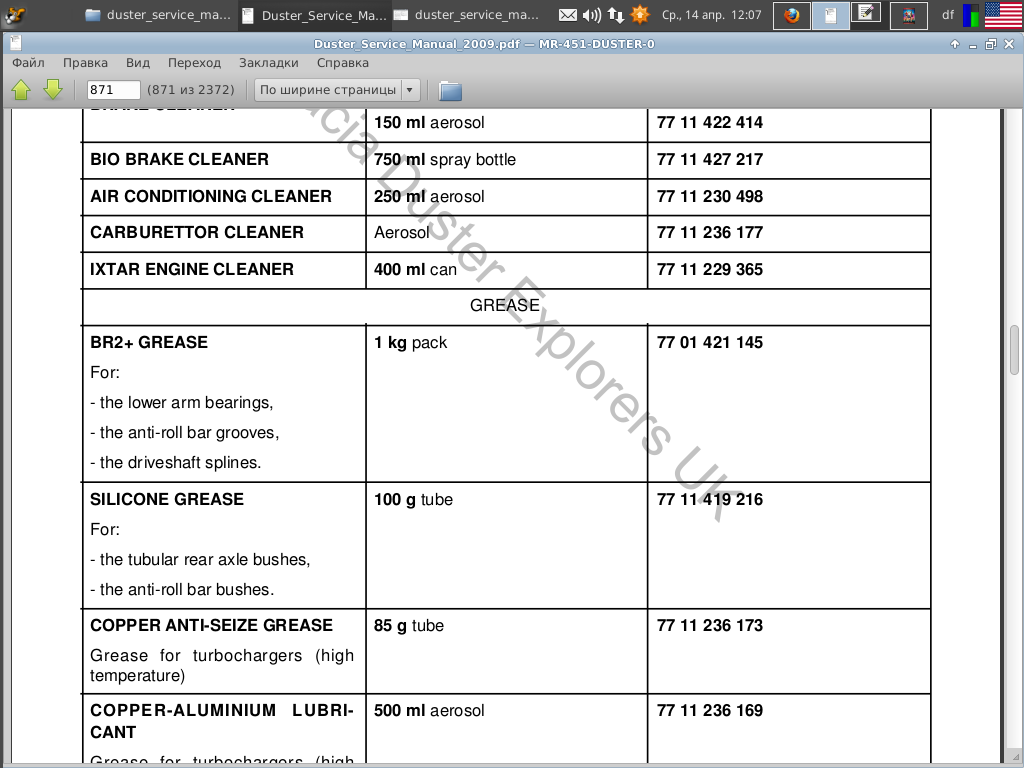Switch to third duster_service_ma... taskbar window
1024x768 pixels.
(x=466, y=15)
